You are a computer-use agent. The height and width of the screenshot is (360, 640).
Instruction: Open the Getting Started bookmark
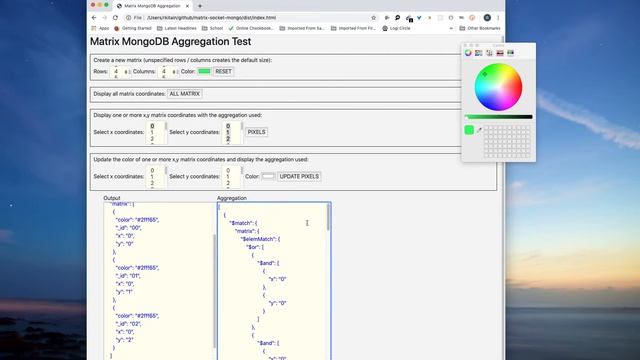[x=133, y=28]
